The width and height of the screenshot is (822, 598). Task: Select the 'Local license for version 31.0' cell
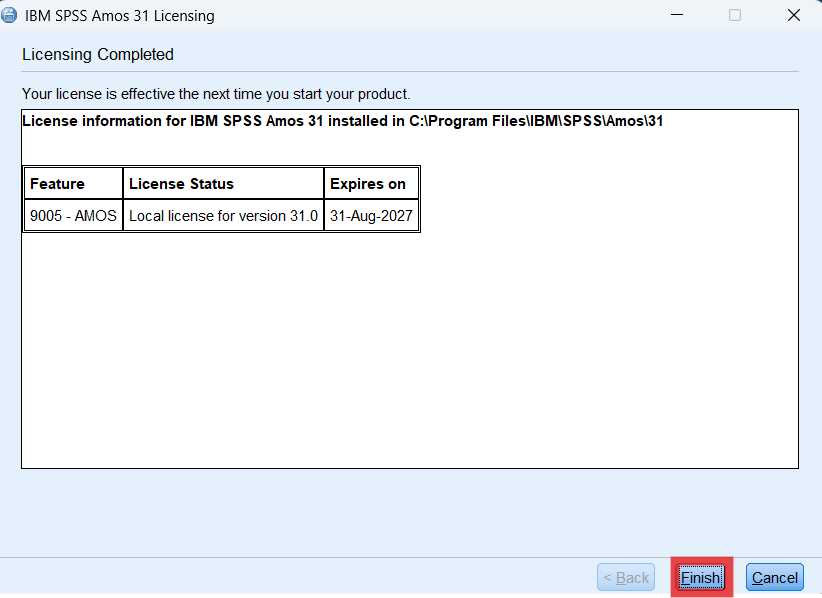tap(223, 215)
